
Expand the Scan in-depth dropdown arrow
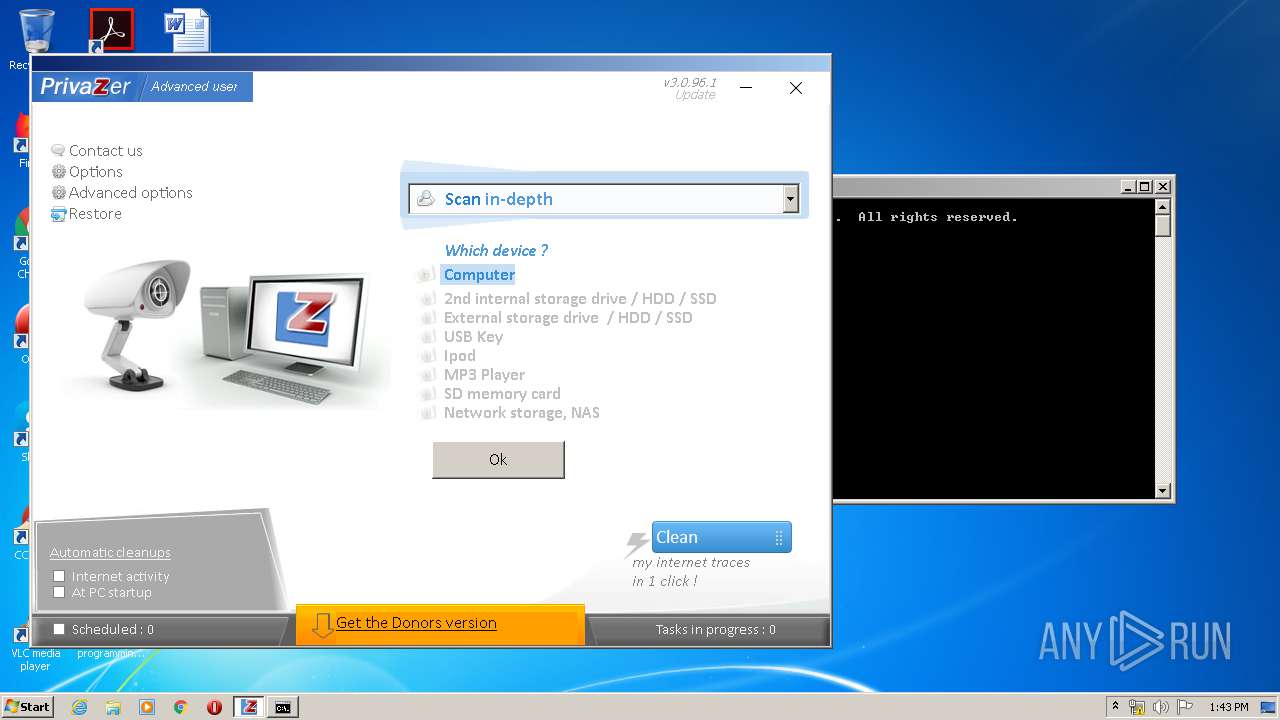pos(790,199)
